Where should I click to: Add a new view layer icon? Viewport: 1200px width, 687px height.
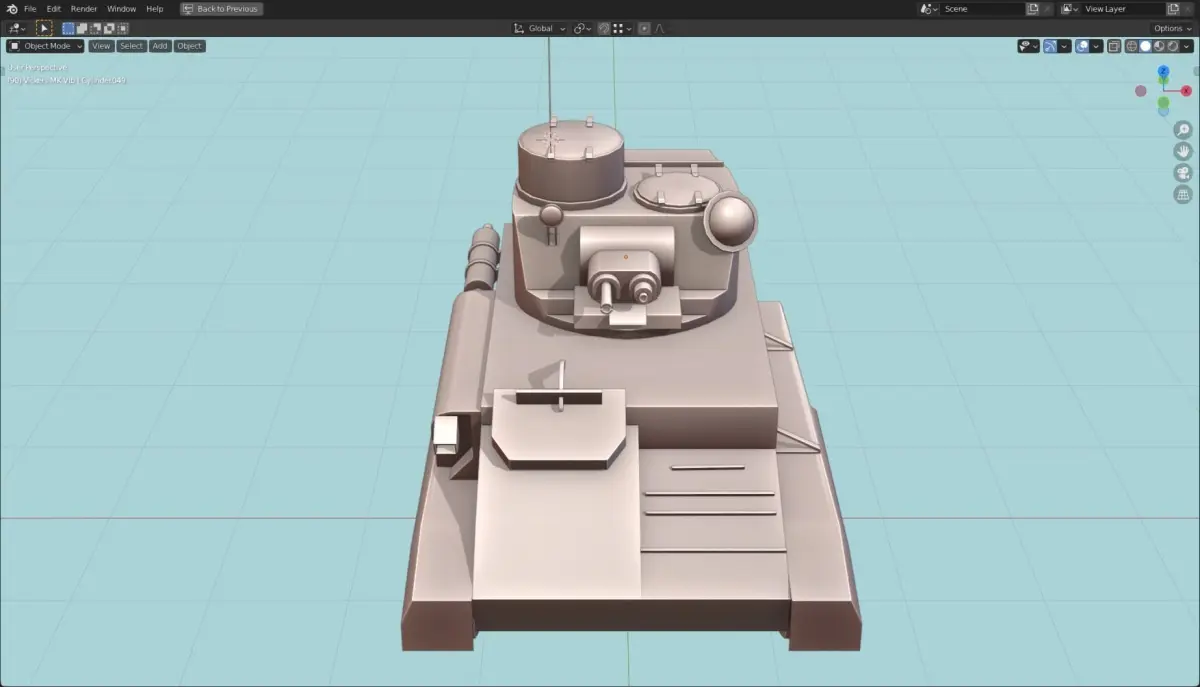1174,8
